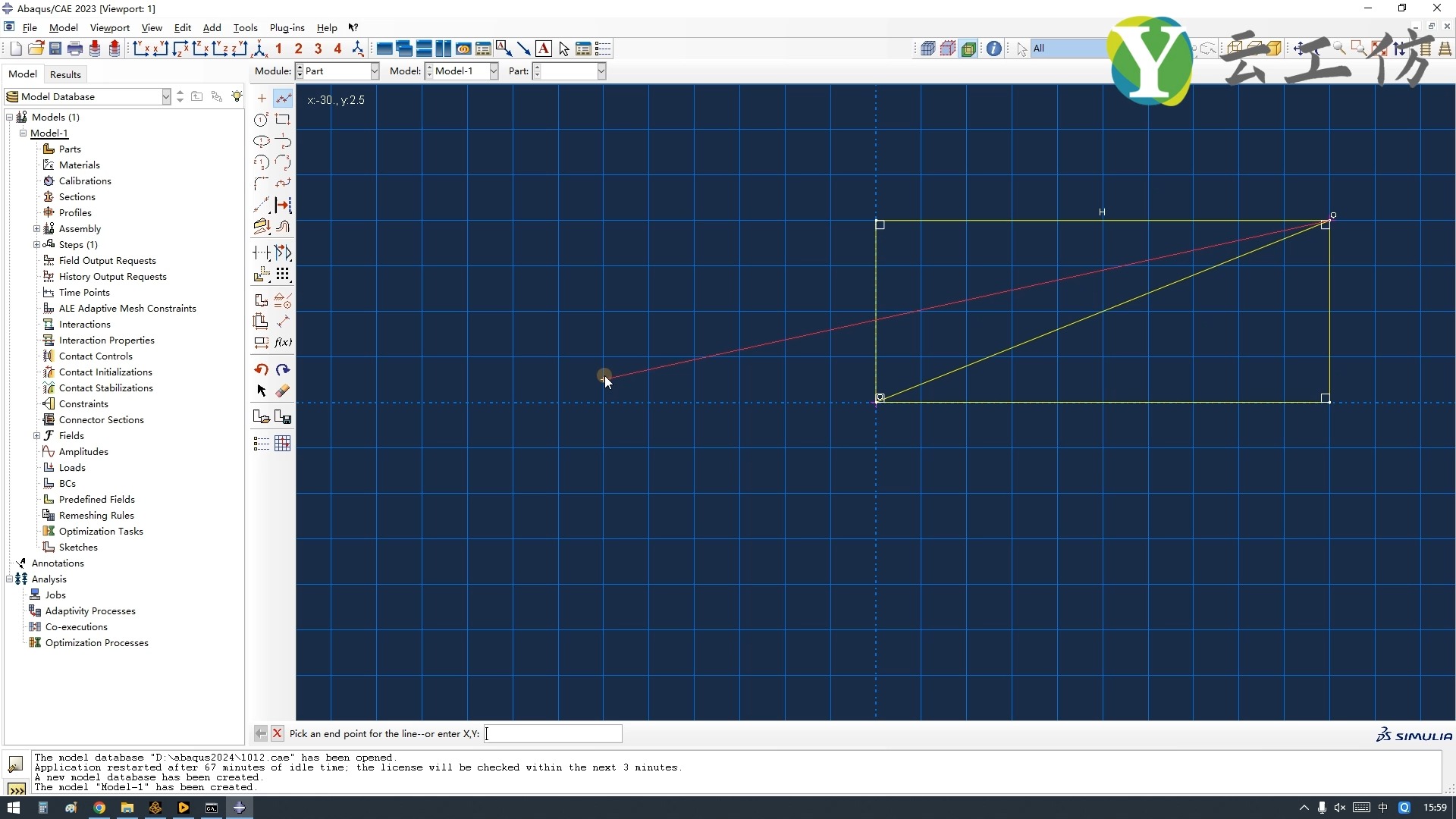The height and width of the screenshot is (819, 1456).
Task: Open the Sketcher Options grid icon
Action: pyautogui.click(x=283, y=444)
